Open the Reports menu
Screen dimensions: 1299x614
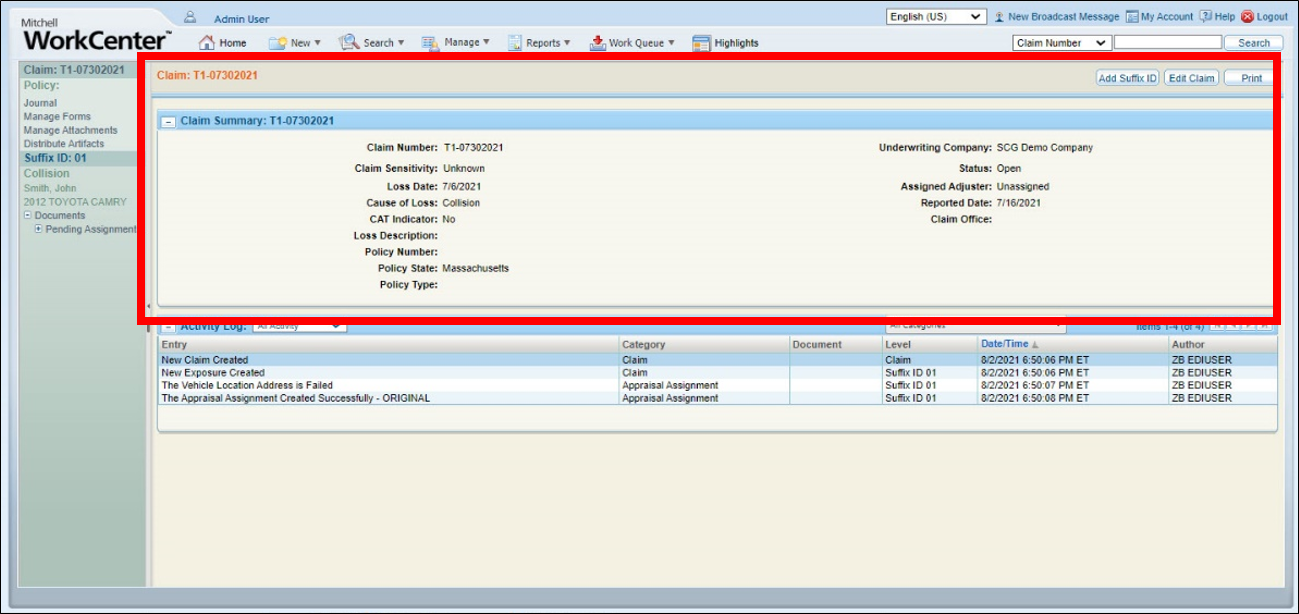539,43
